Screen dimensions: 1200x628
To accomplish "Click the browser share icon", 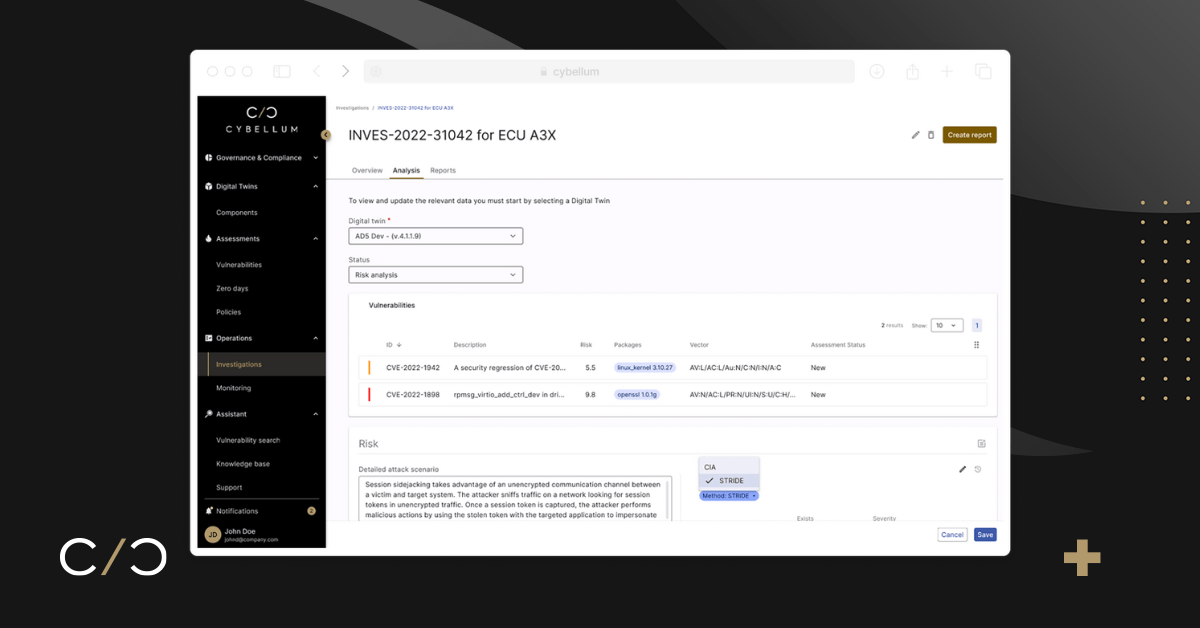I will (x=912, y=71).
